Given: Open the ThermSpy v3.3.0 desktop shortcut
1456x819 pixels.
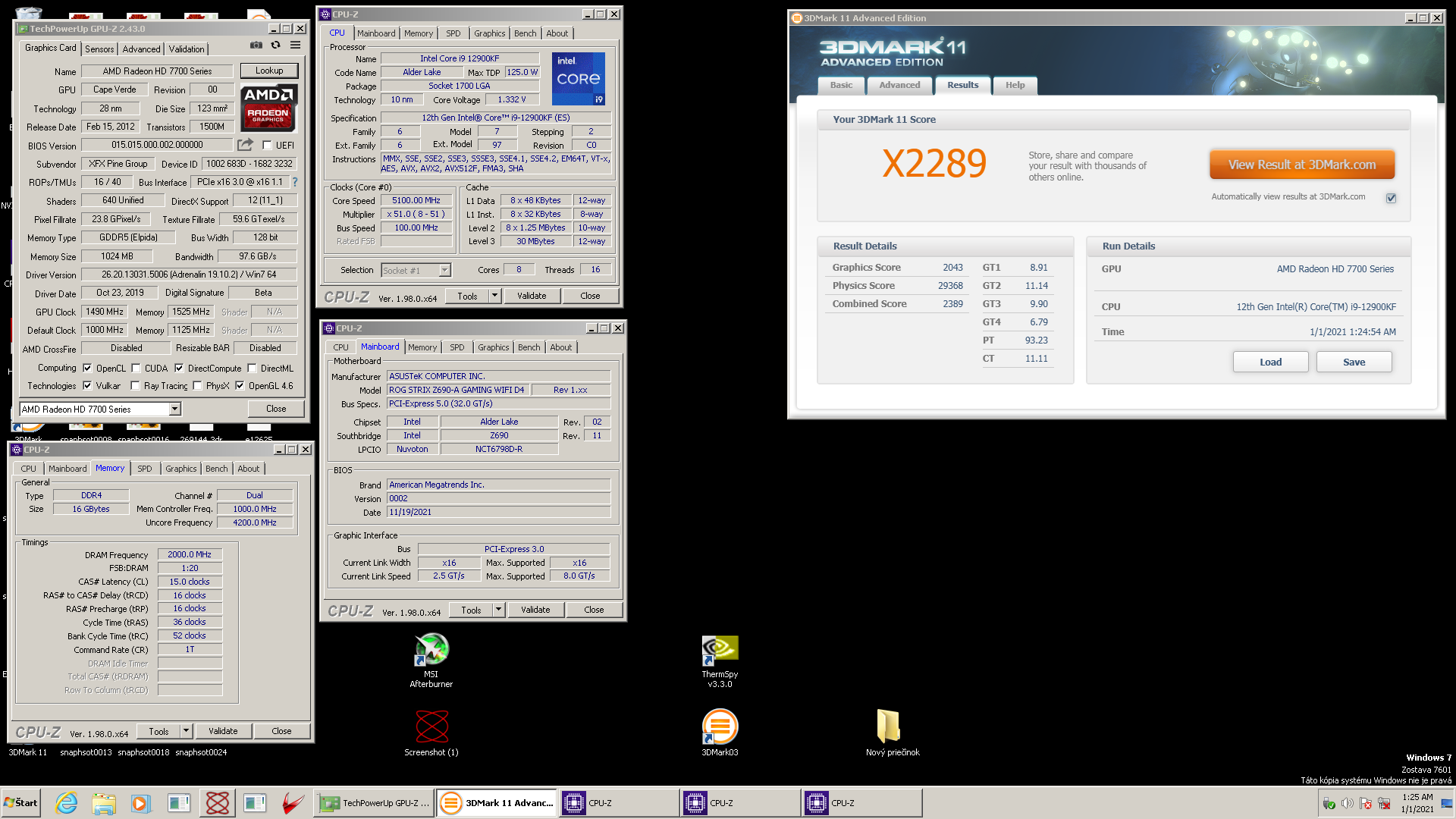Looking at the screenshot, I should click(720, 661).
